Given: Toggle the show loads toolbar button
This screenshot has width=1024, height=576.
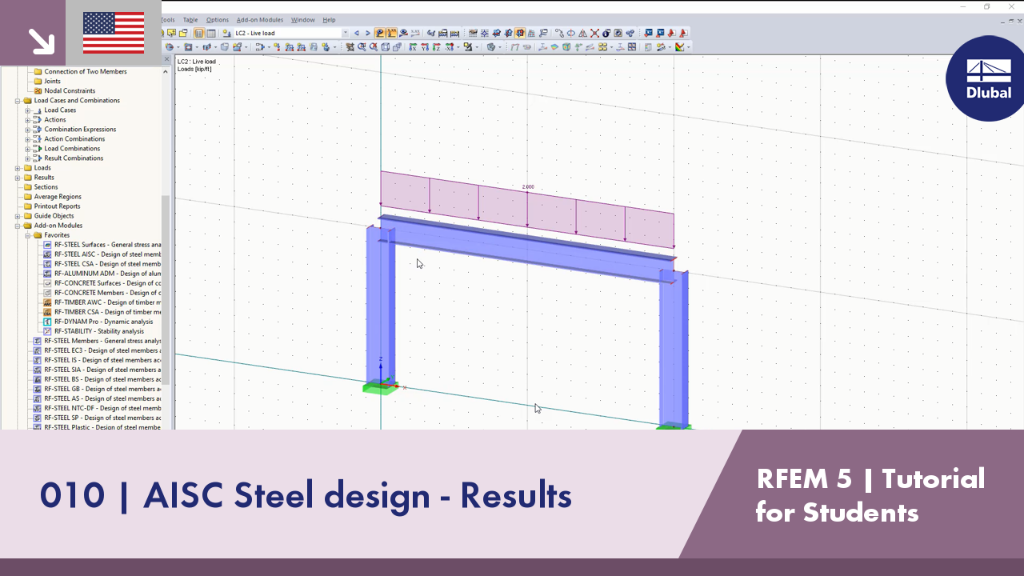Looking at the screenshot, I should point(379,33).
